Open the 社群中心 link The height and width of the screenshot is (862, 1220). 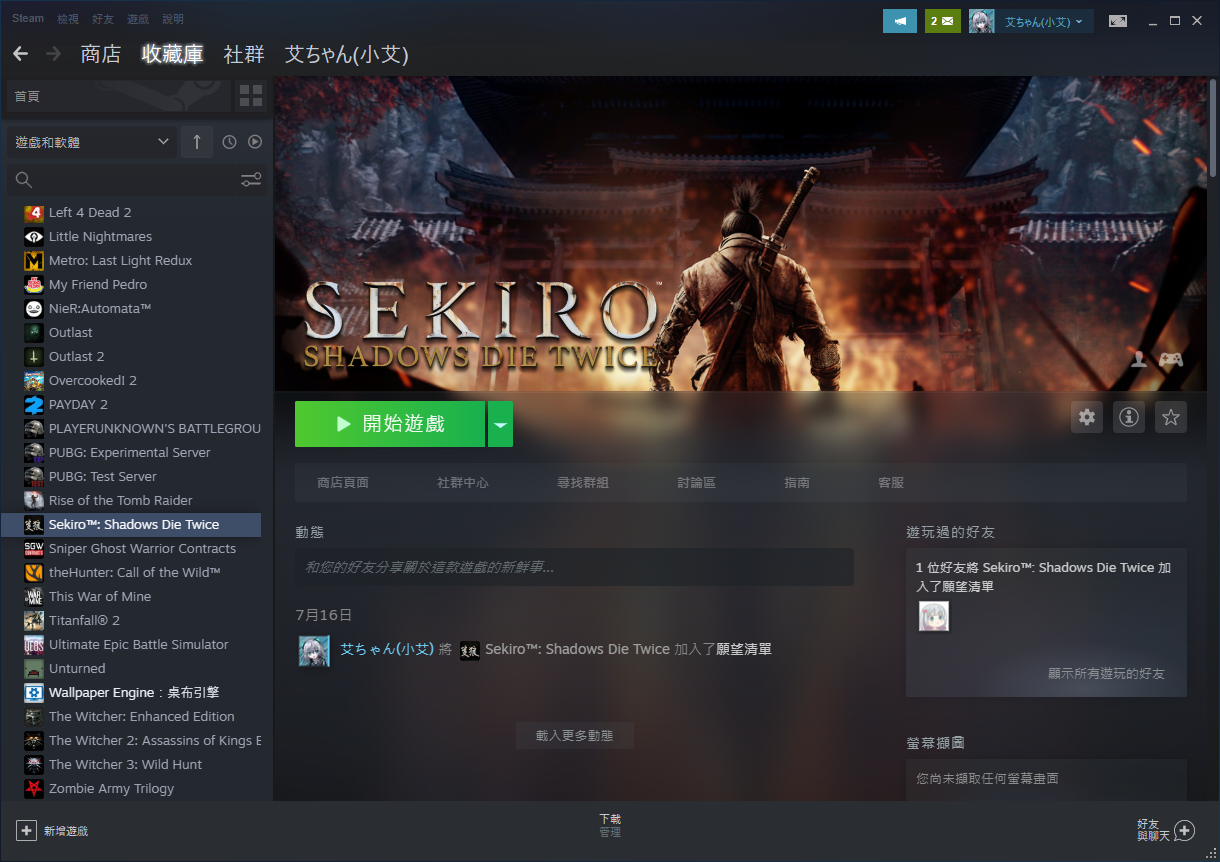(x=463, y=483)
